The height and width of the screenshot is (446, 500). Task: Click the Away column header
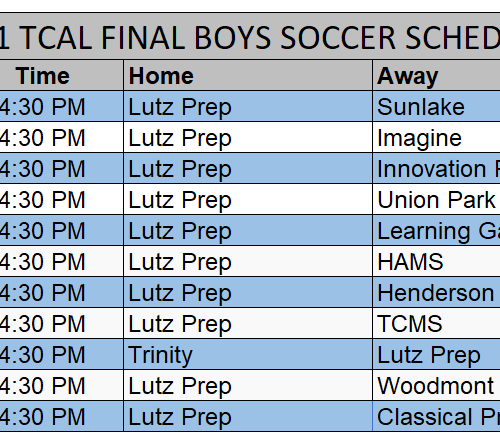436,76
